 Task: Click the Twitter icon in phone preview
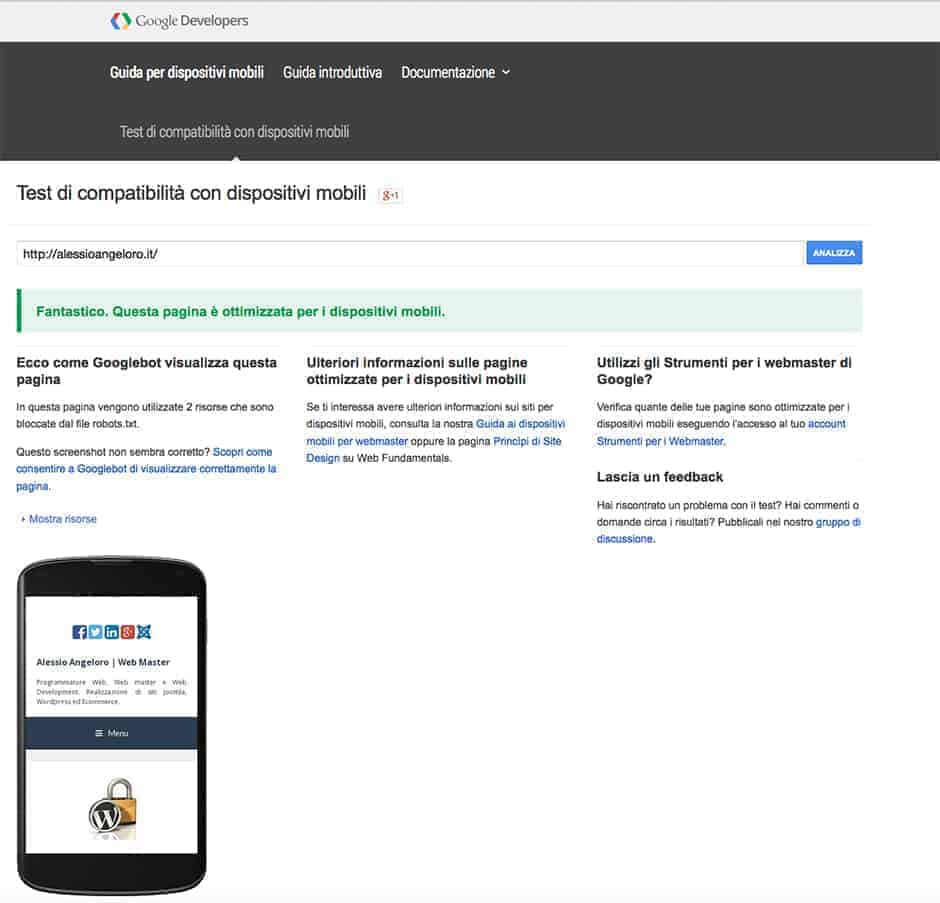coord(95,632)
